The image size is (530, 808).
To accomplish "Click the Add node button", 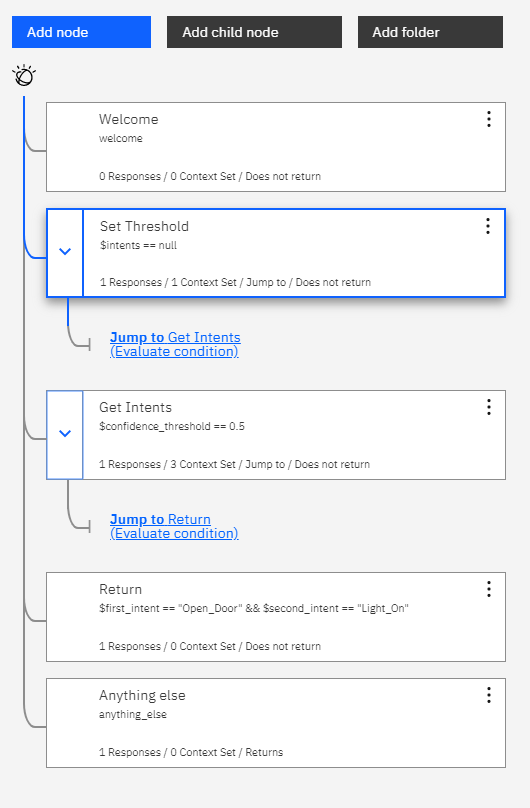I will coord(81,32).
